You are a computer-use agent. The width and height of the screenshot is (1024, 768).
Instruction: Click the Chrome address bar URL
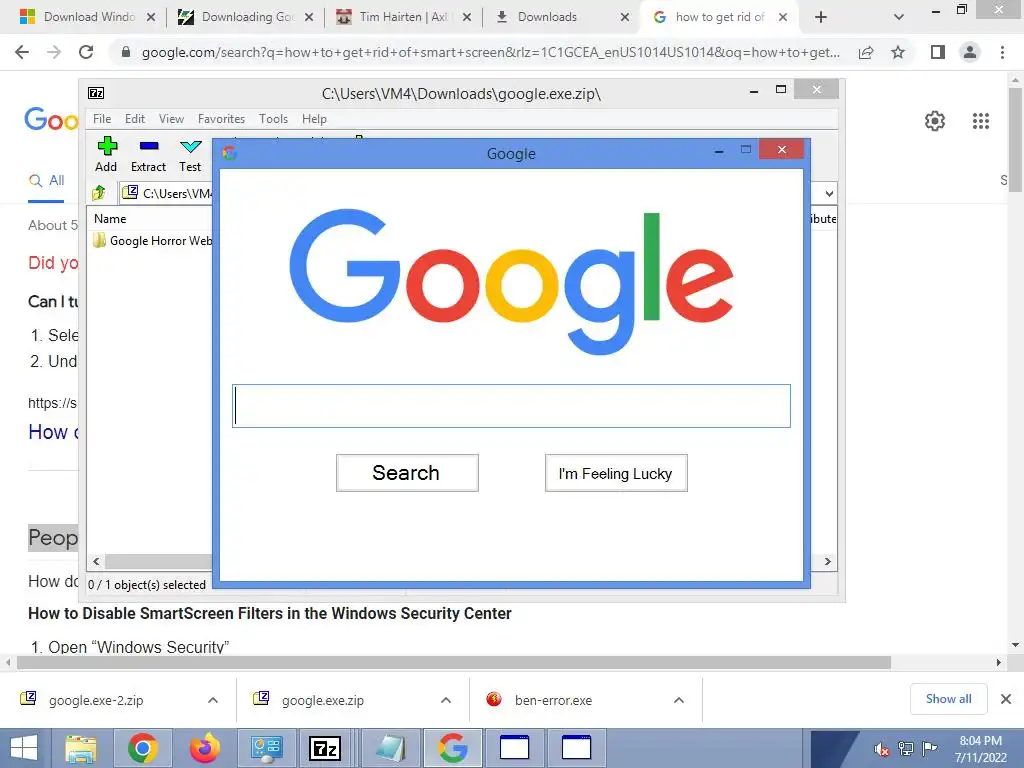click(x=490, y=52)
